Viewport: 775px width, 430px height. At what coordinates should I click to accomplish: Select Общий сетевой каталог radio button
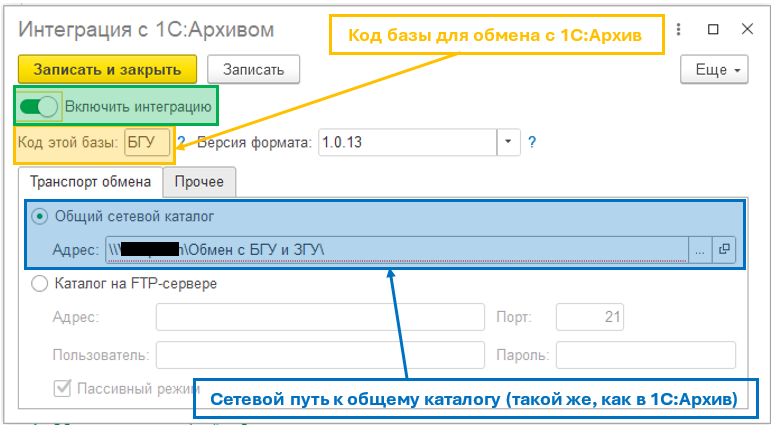click(x=40, y=216)
